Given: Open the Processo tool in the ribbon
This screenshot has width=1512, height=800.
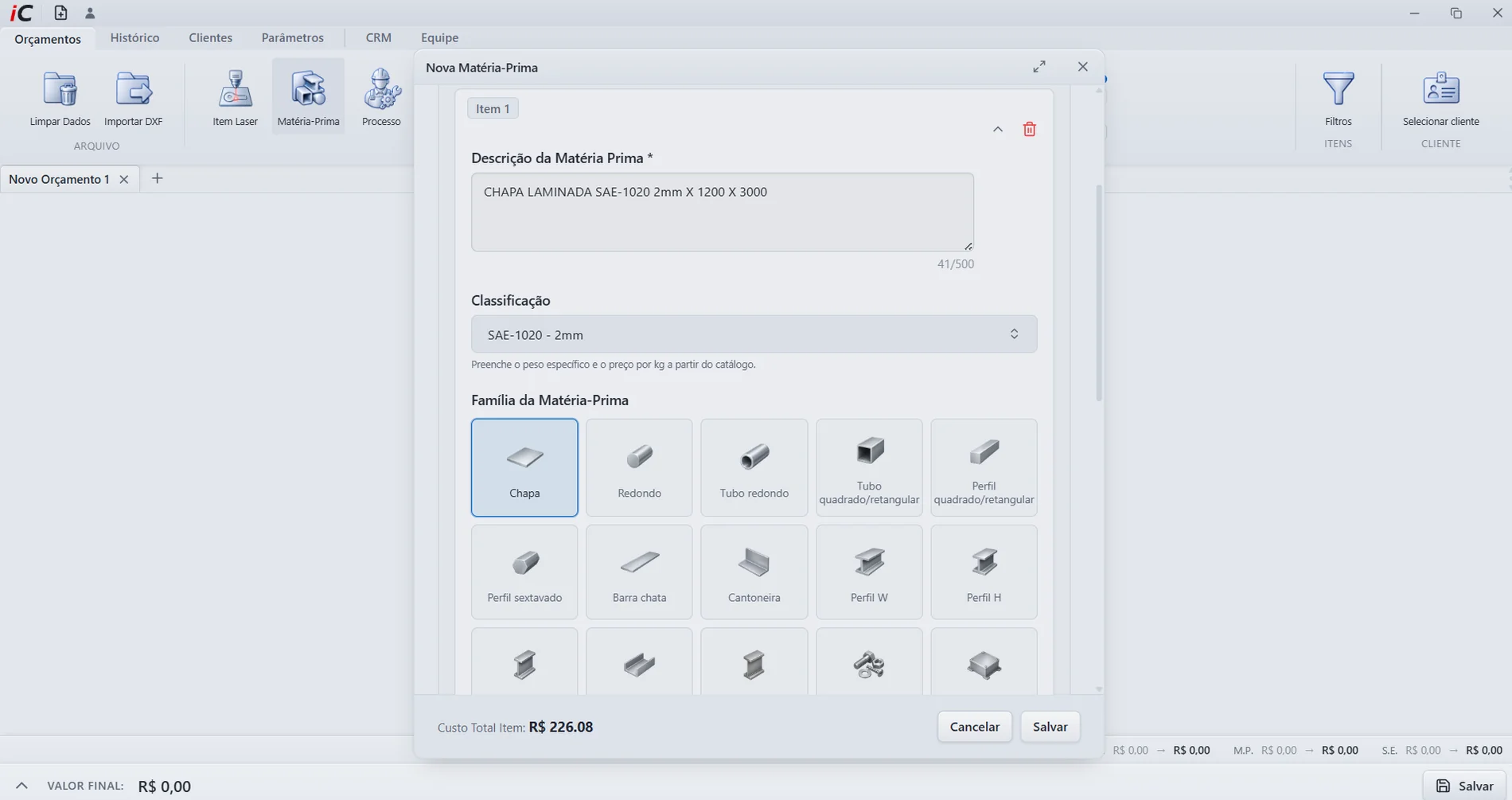Looking at the screenshot, I should coord(381,97).
